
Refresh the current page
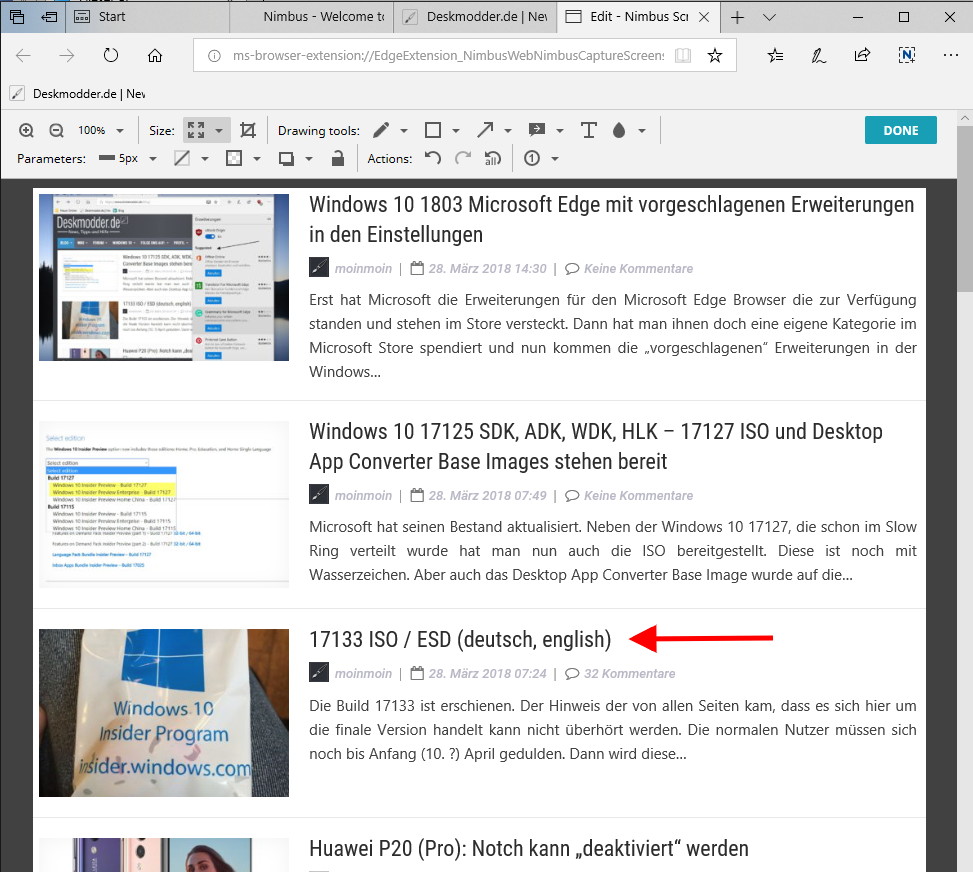111,56
